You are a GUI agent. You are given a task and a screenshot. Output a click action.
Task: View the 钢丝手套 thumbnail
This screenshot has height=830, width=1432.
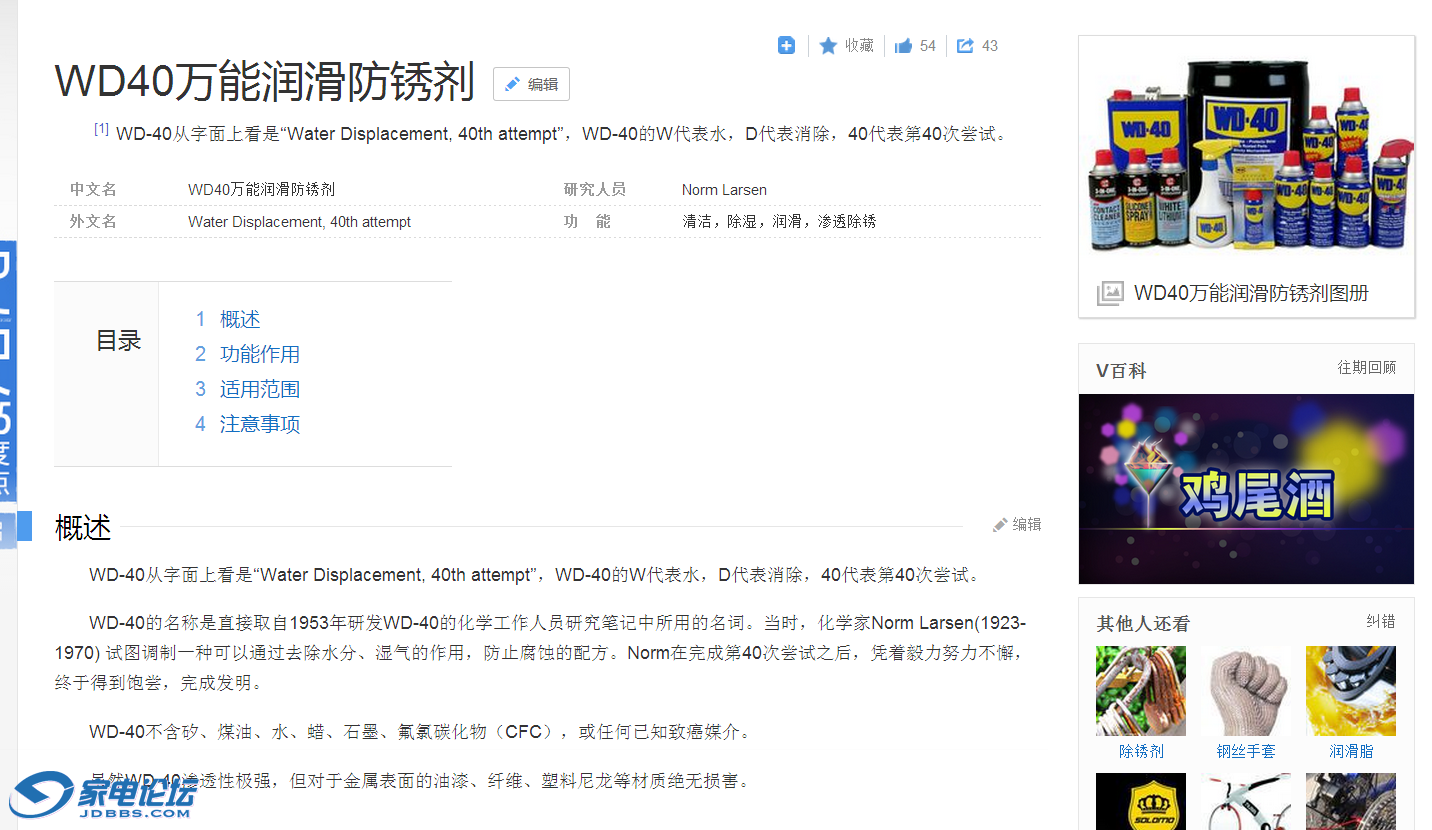(1246, 690)
